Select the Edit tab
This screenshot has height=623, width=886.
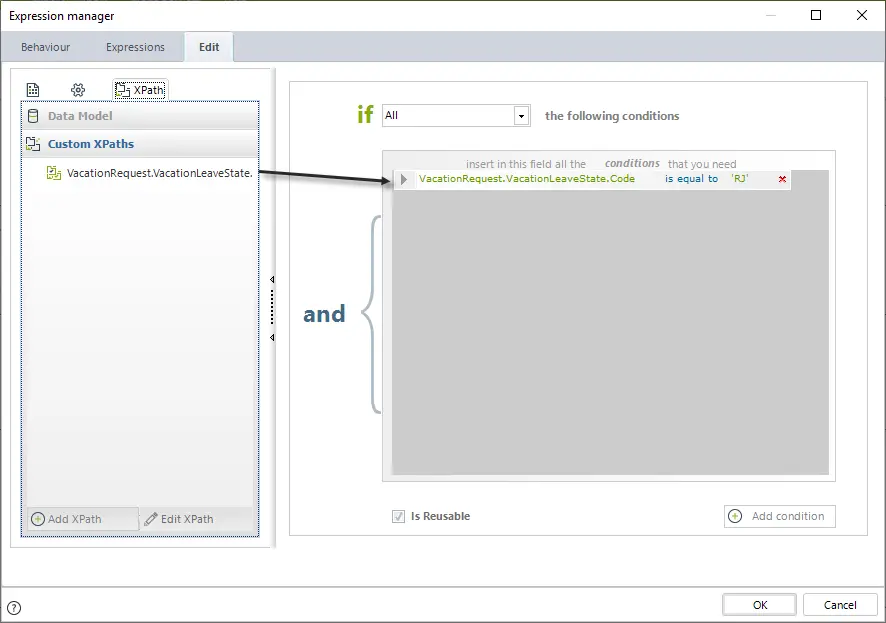point(209,47)
